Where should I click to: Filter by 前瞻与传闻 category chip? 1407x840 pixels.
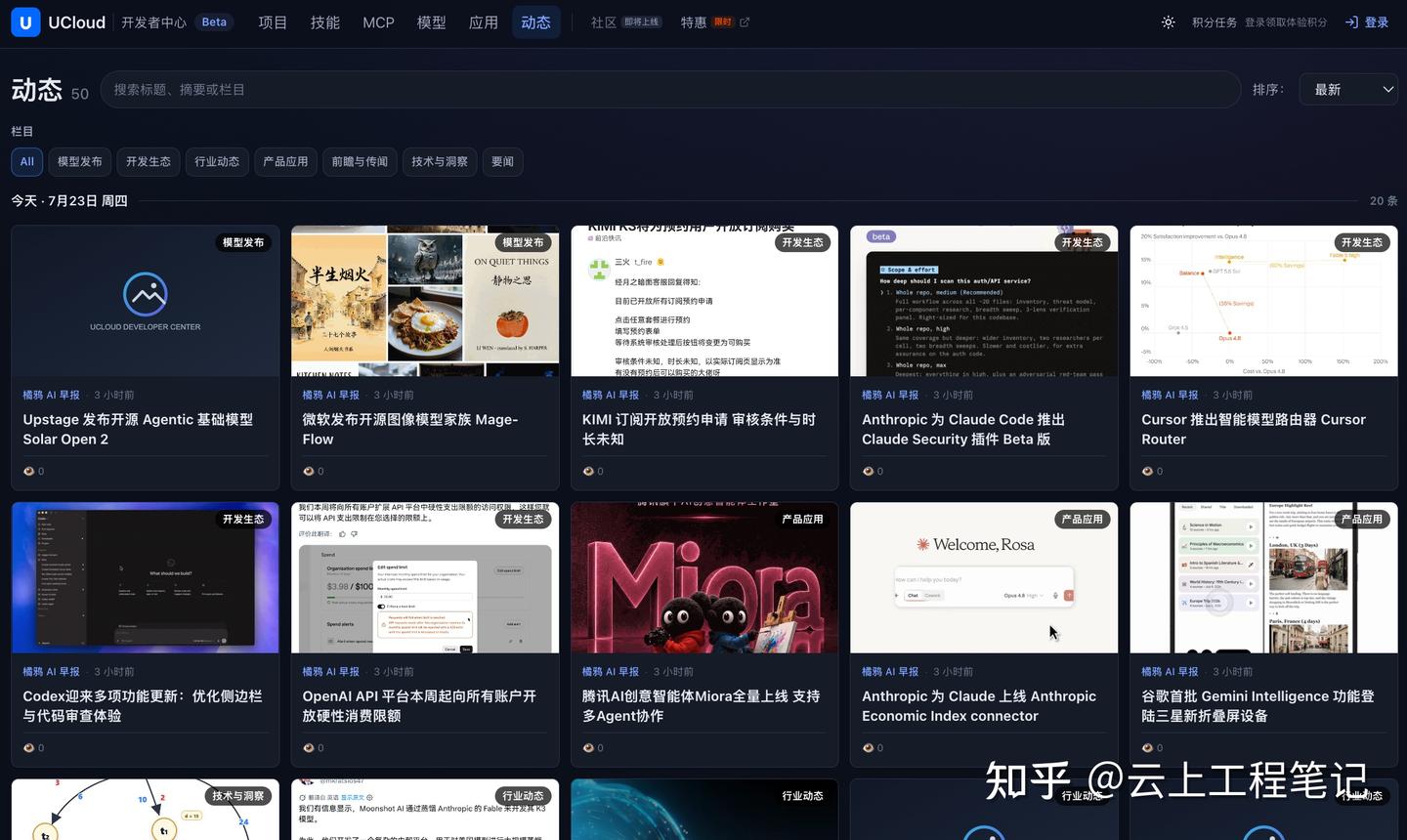coord(360,162)
